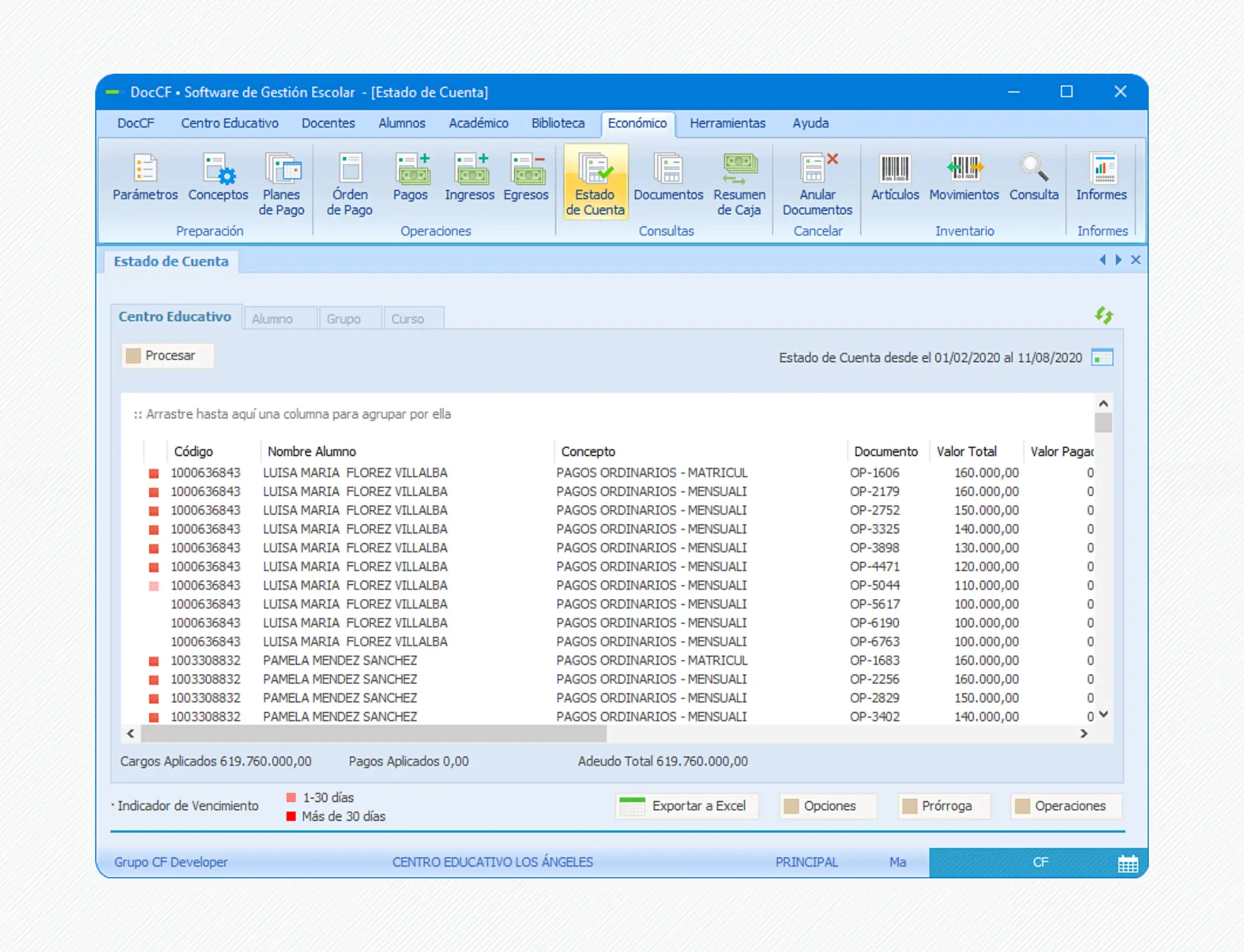Click the horizontal scrollbar right arrow
The width and height of the screenshot is (1244, 952).
click(x=1083, y=734)
